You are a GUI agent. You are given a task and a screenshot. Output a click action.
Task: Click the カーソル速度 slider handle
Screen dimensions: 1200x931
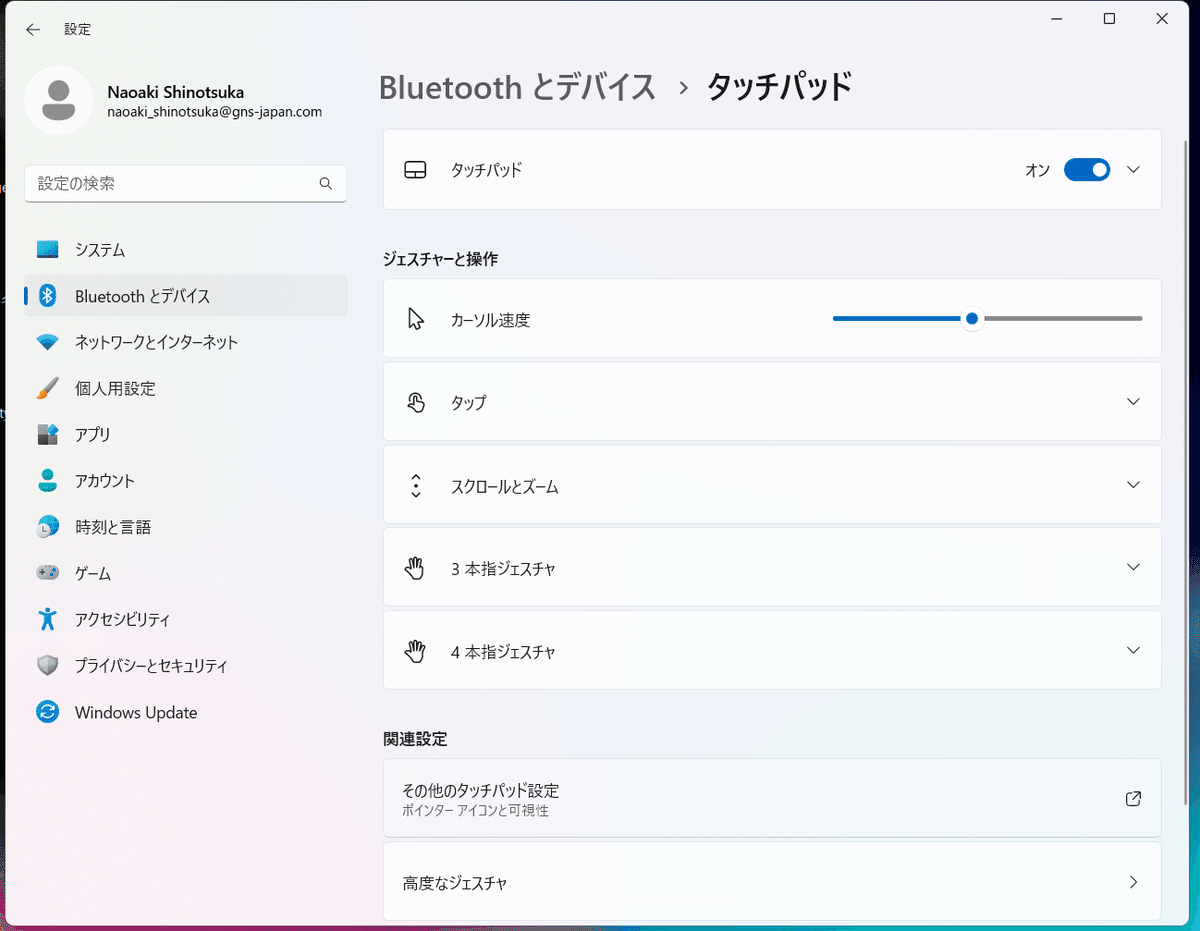click(x=971, y=319)
